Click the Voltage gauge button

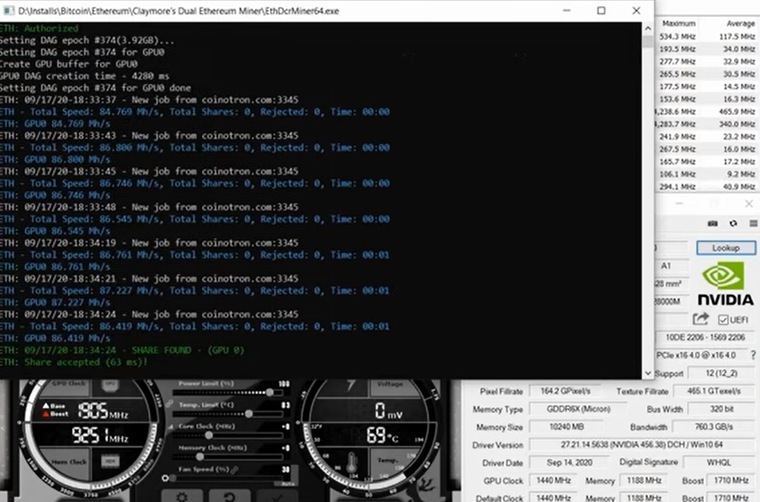390,386
